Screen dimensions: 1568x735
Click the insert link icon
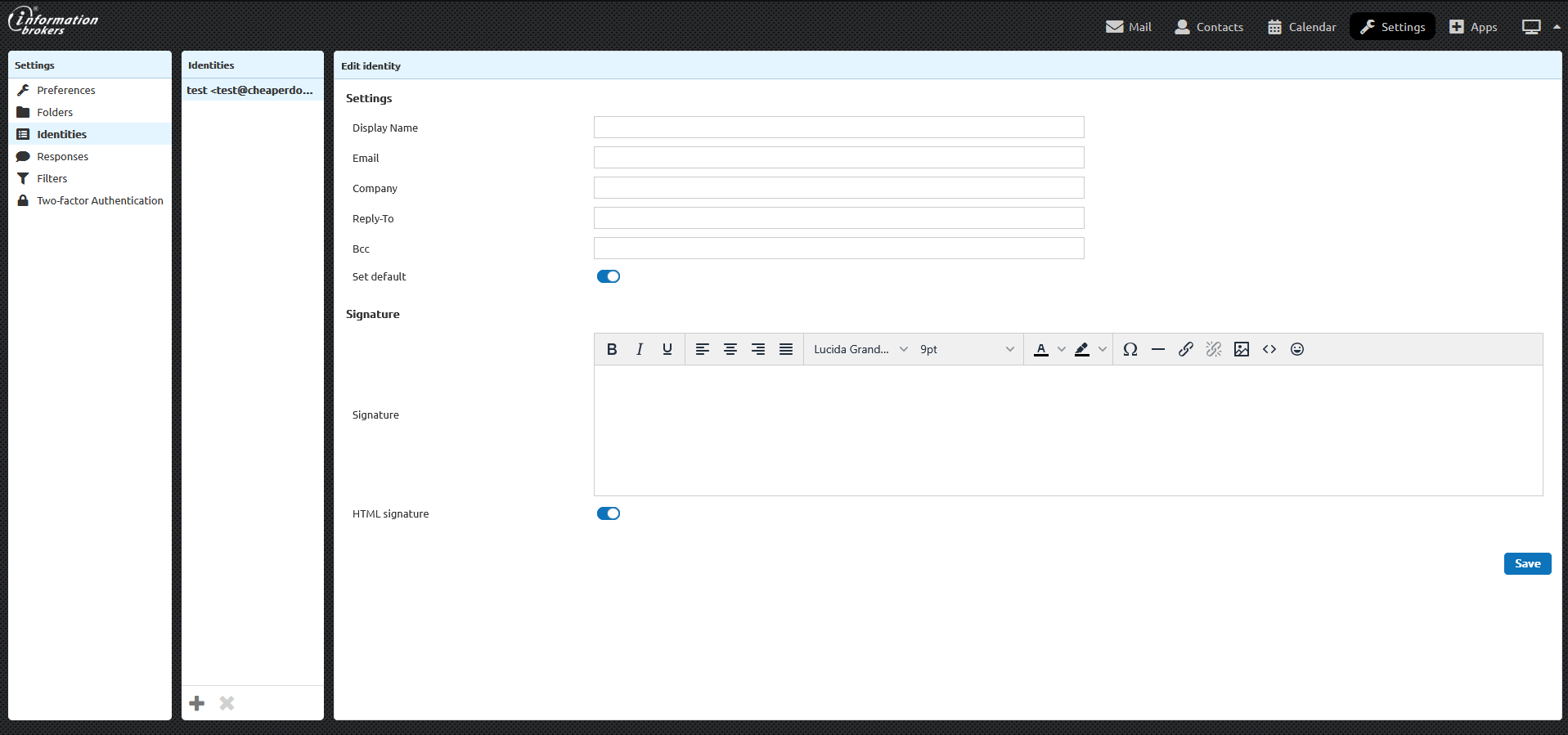point(1186,349)
